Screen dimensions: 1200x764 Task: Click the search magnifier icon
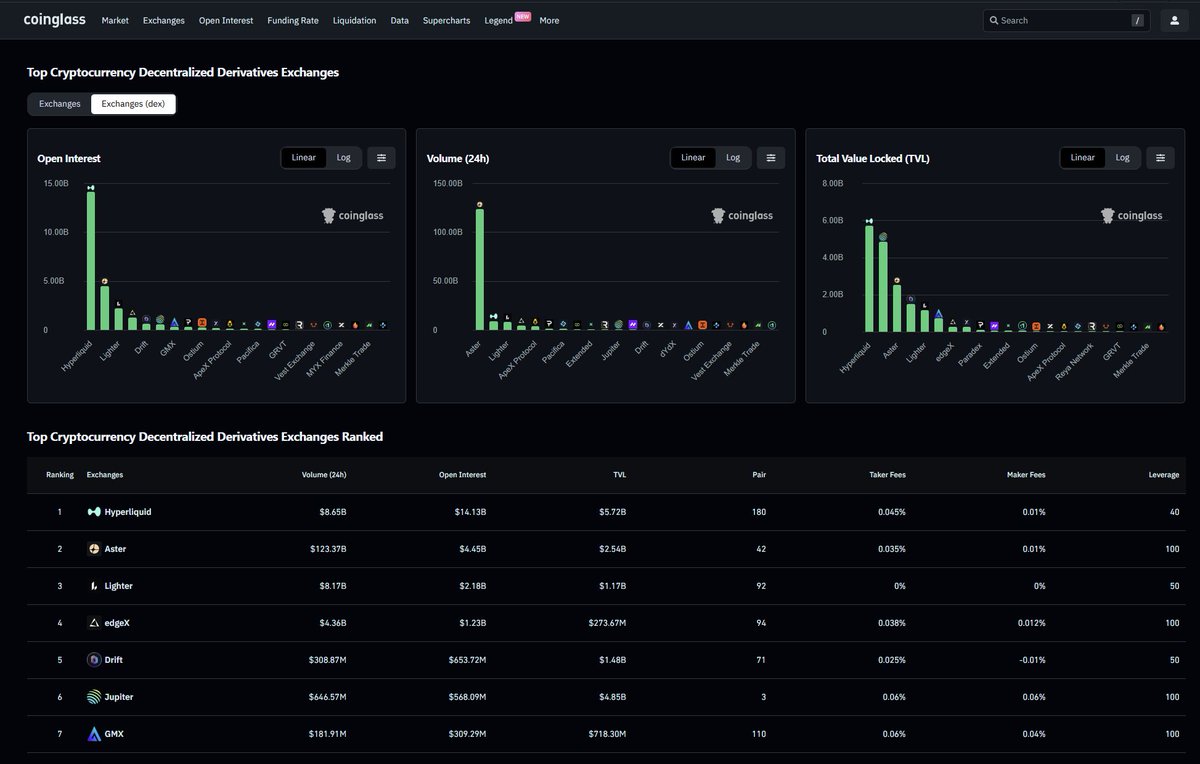click(993, 20)
